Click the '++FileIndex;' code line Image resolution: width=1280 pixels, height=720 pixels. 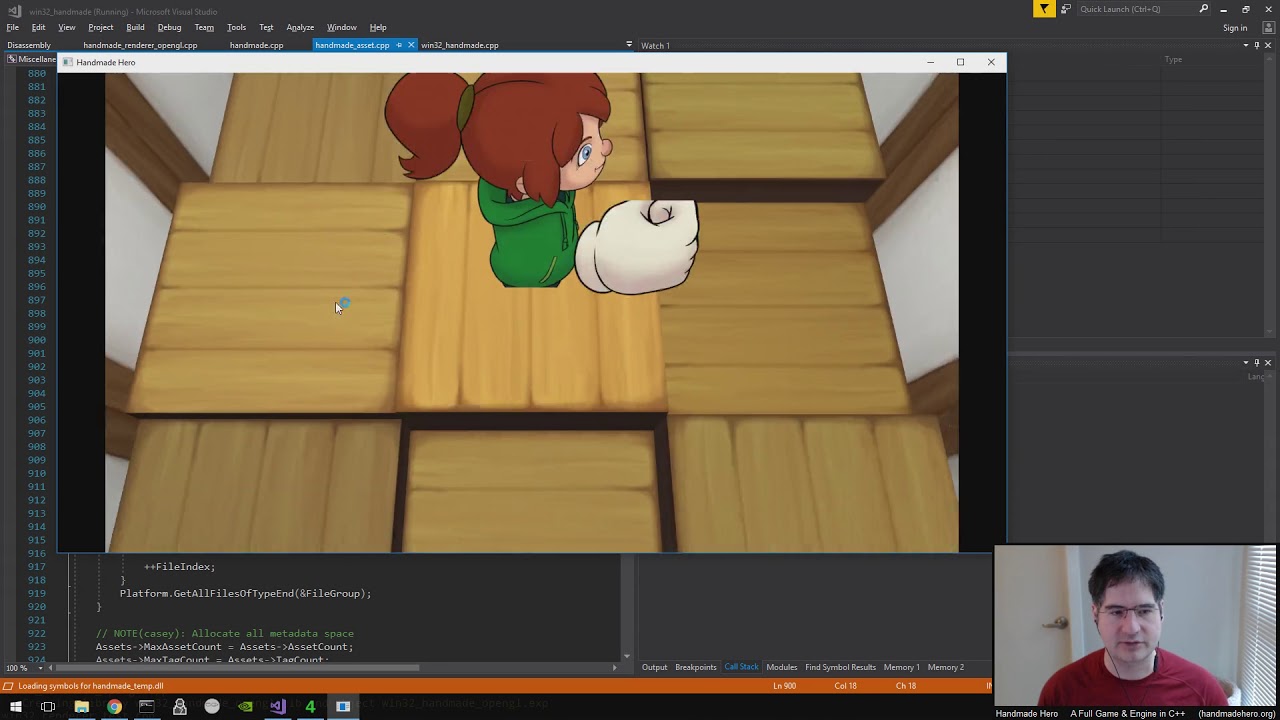pos(180,567)
